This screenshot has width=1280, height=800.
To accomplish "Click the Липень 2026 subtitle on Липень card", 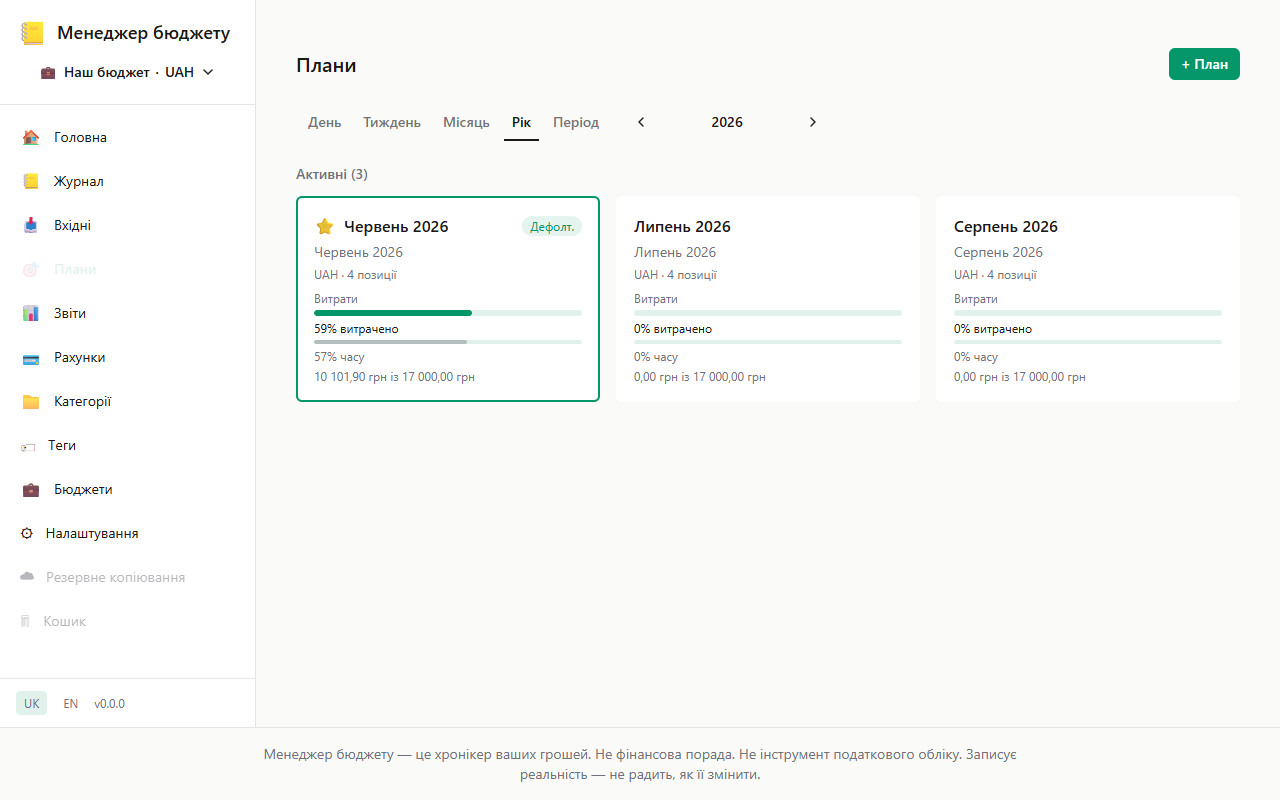I will tap(675, 252).
